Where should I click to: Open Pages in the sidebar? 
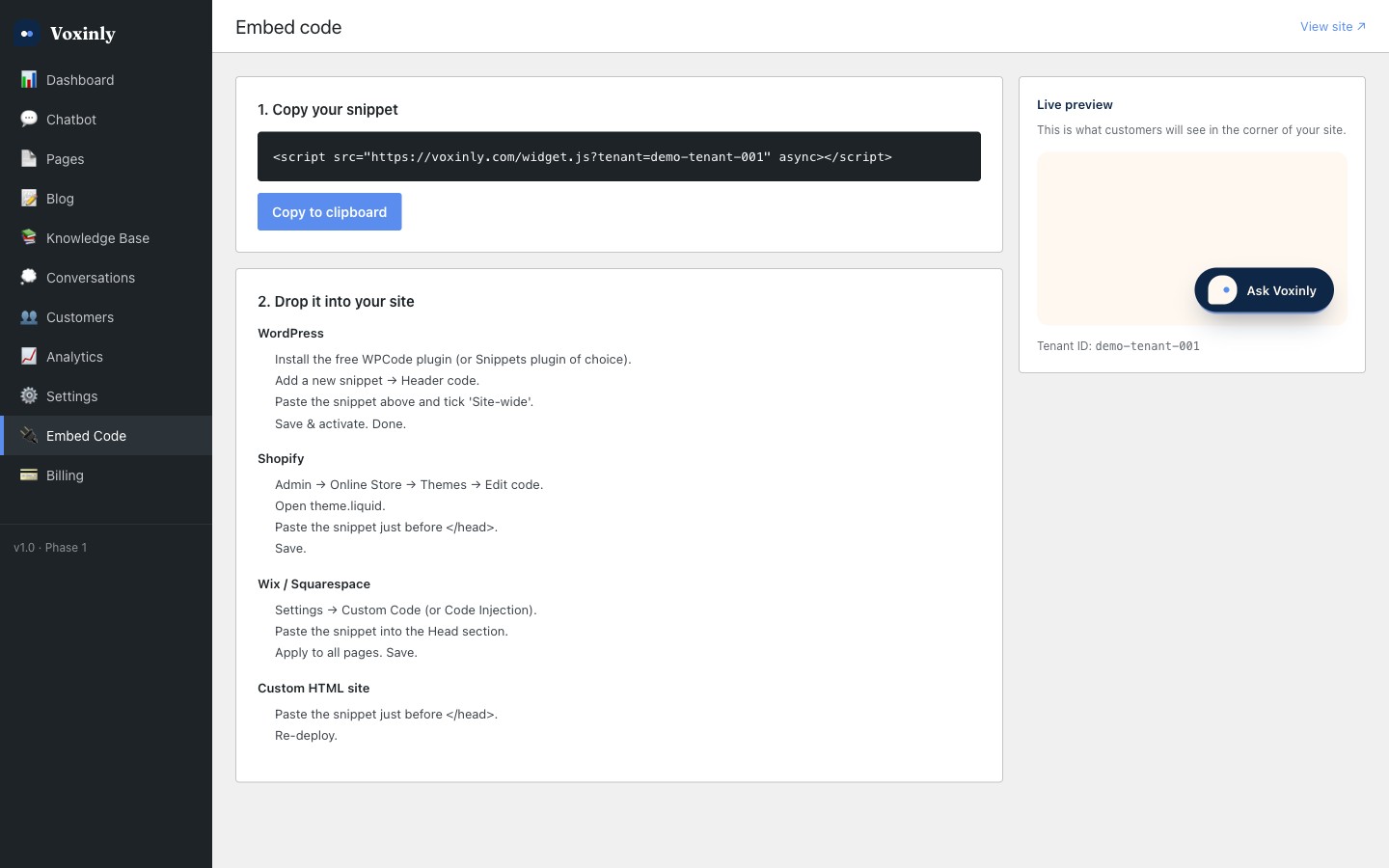pyautogui.click(x=106, y=159)
